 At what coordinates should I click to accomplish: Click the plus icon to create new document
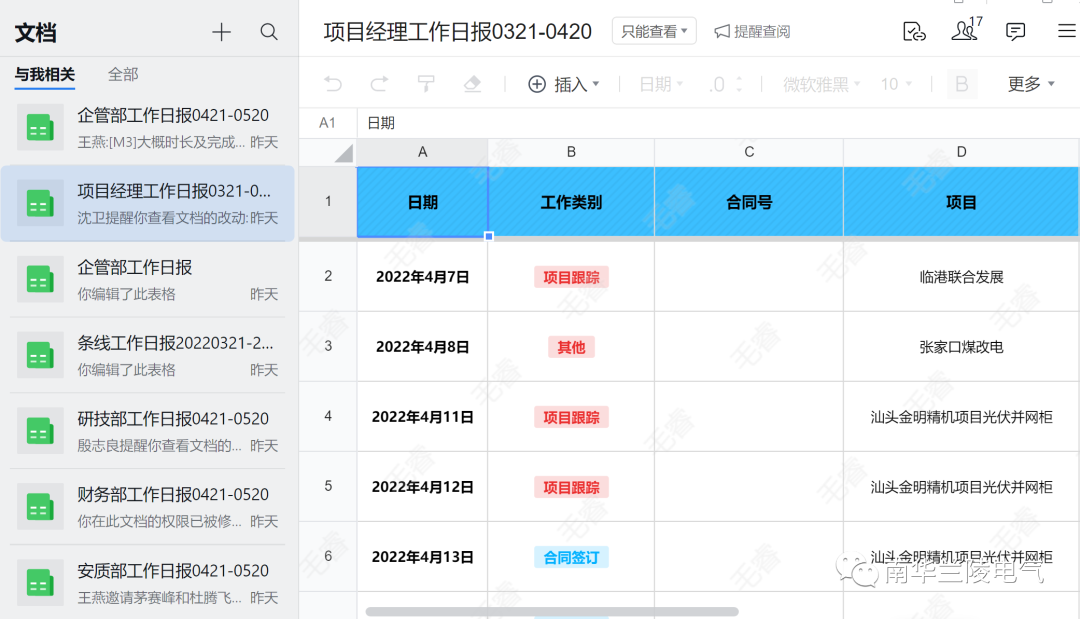click(221, 33)
